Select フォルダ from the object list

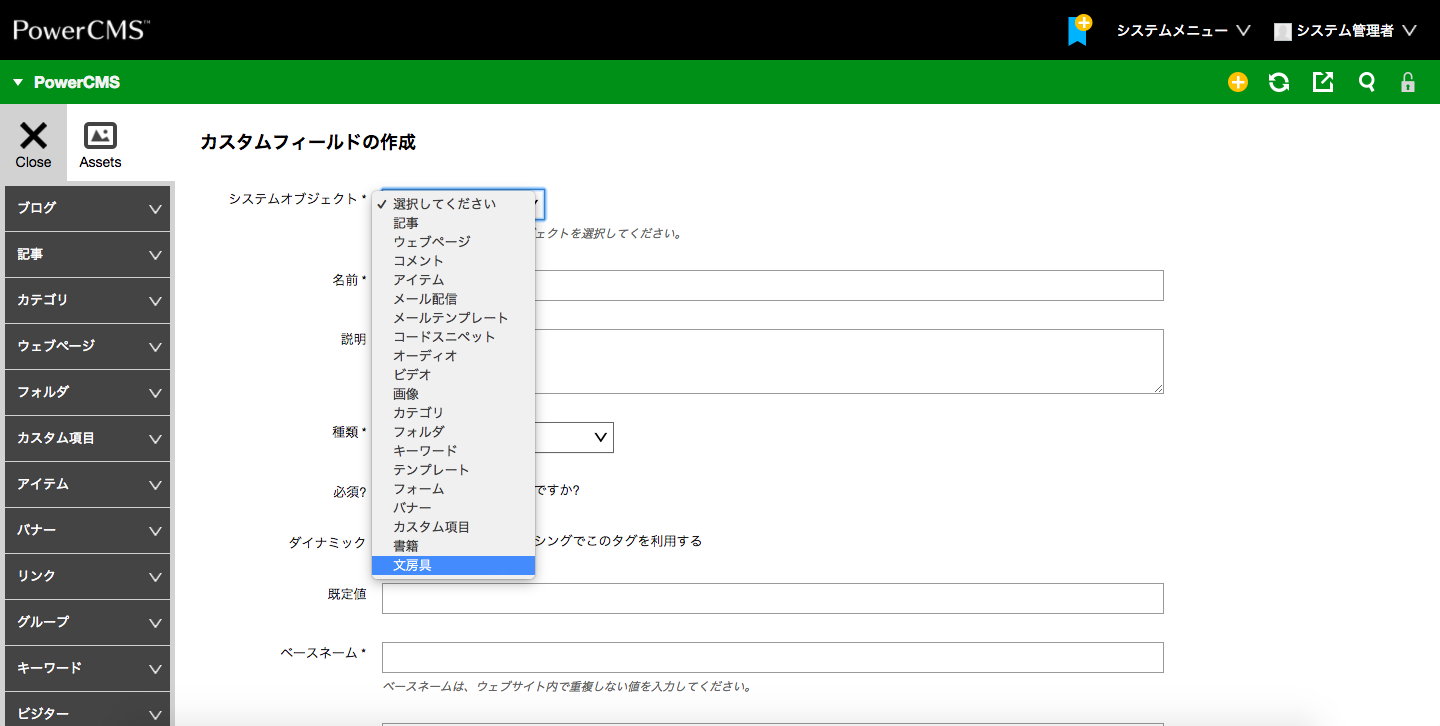coord(453,432)
